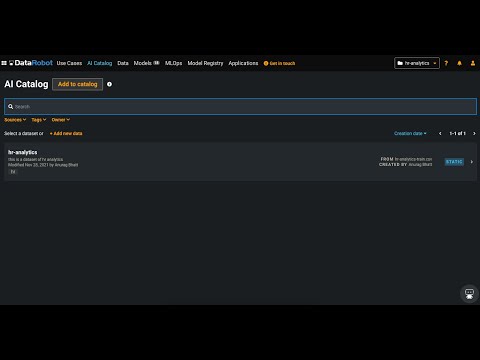Click the STATIC badge on hr-analytics row
Screen dimensions: 480x360
click(x=454, y=162)
